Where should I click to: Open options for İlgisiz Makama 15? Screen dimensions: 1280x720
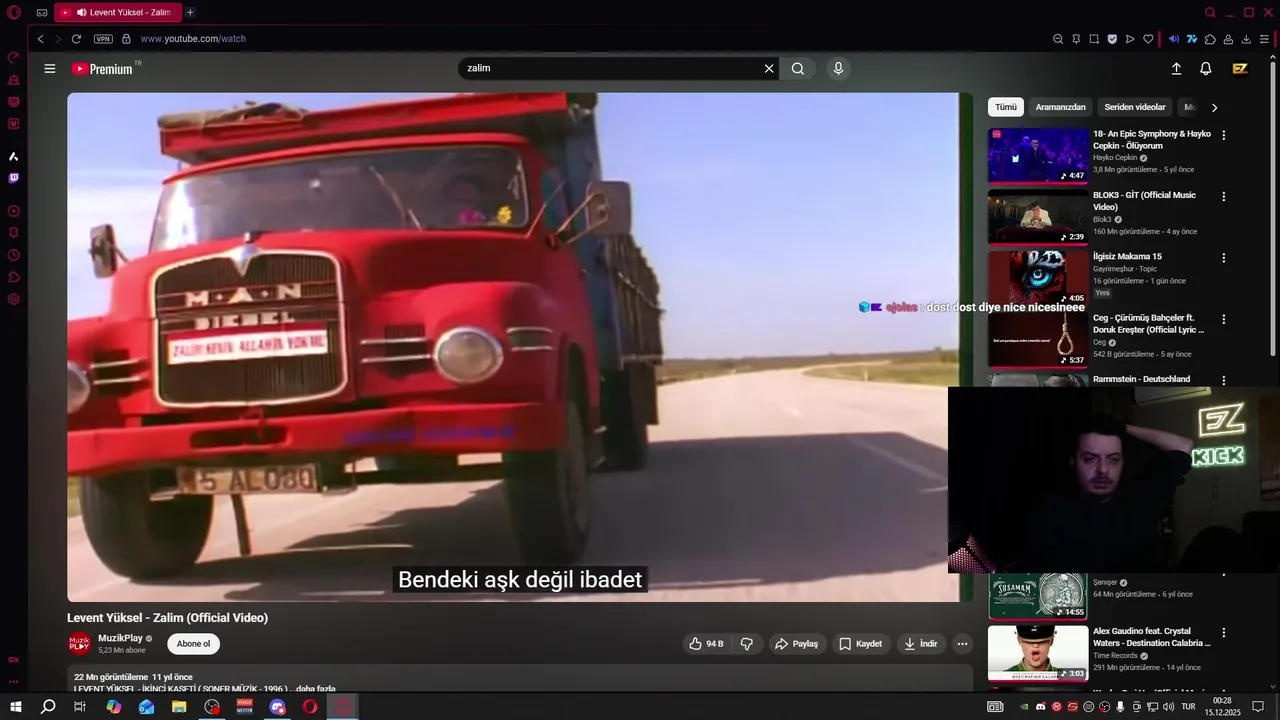tap(1223, 258)
